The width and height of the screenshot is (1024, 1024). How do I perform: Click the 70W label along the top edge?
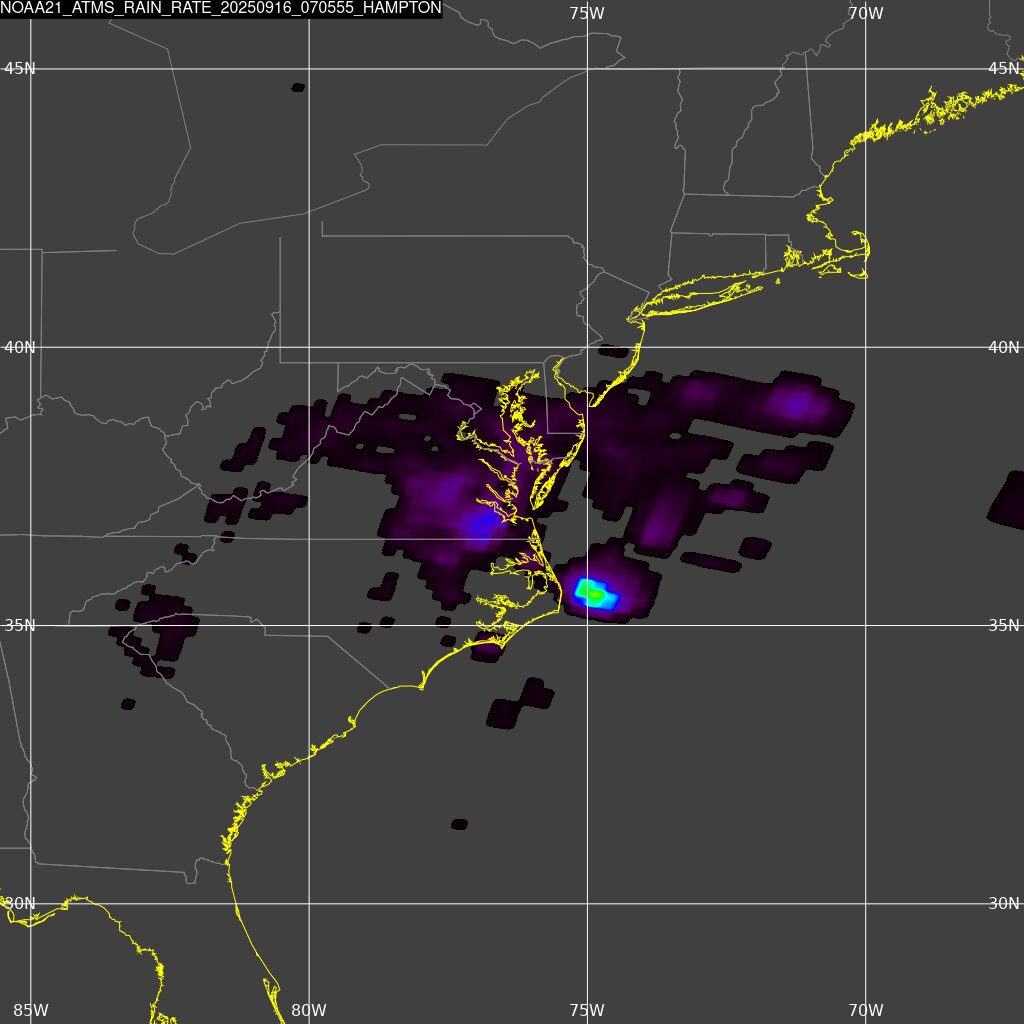tap(865, 13)
